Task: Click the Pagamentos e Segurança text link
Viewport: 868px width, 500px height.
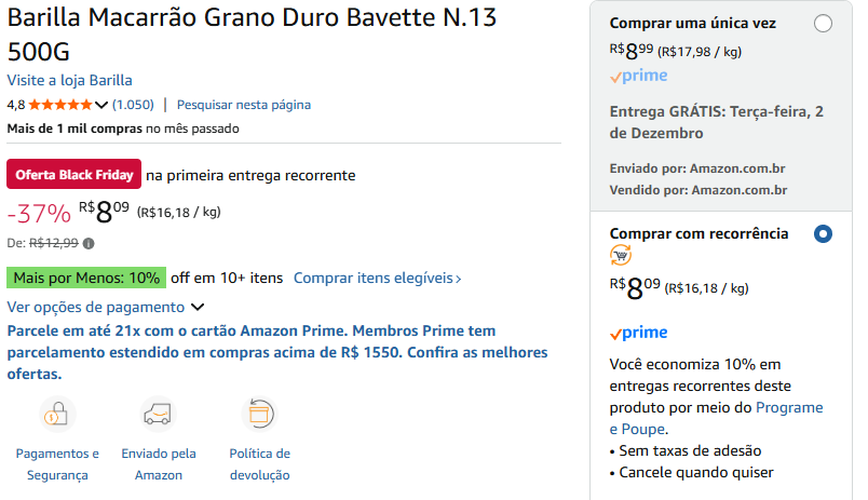Action: (x=58, y=464)
